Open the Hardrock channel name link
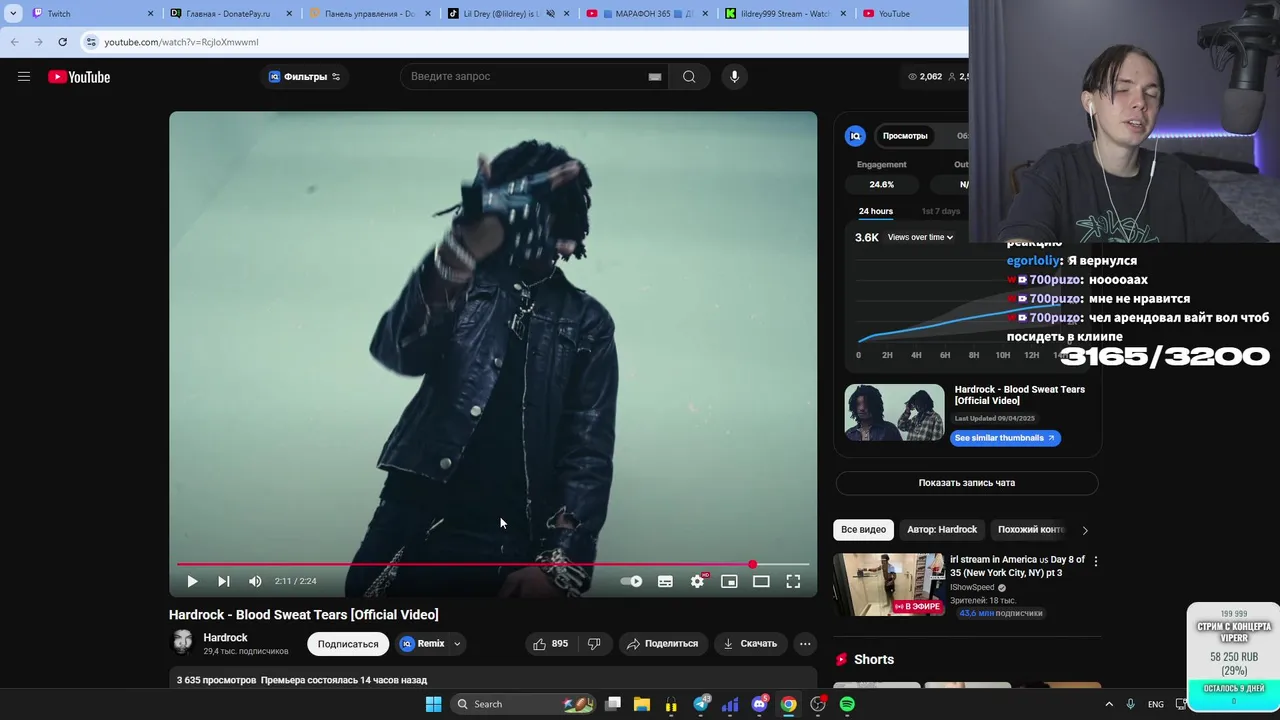 click(x=225, y=637)
